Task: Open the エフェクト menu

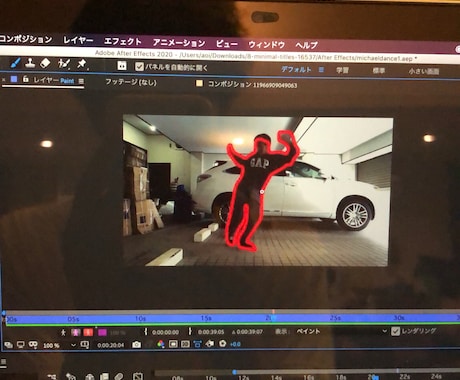Action: tap(123, 41)
